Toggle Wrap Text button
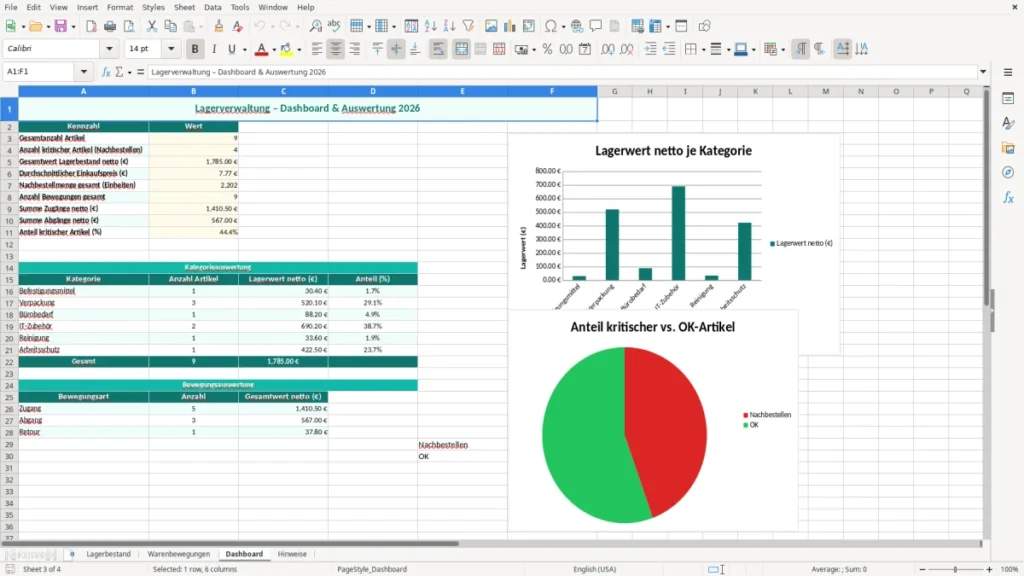 point(438,49)
